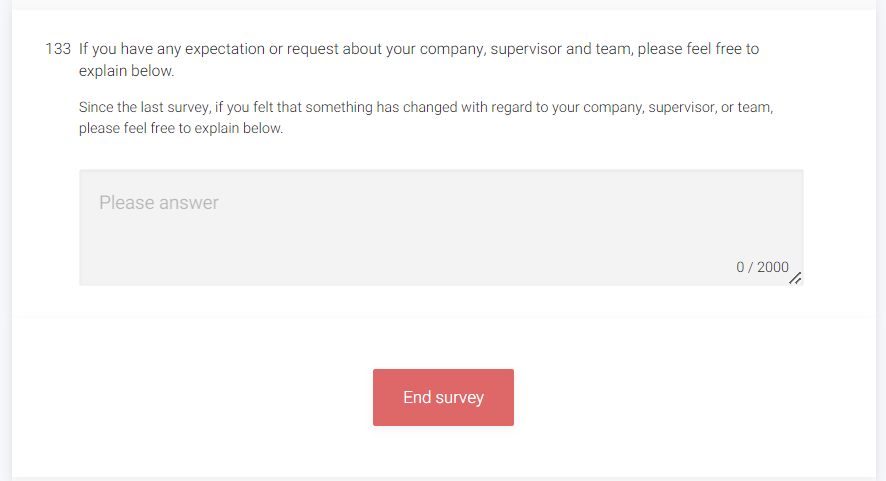Viewport: 886px width, 481px height.
Task: Click the text area resize handle
Action: (x=795, y=278)
